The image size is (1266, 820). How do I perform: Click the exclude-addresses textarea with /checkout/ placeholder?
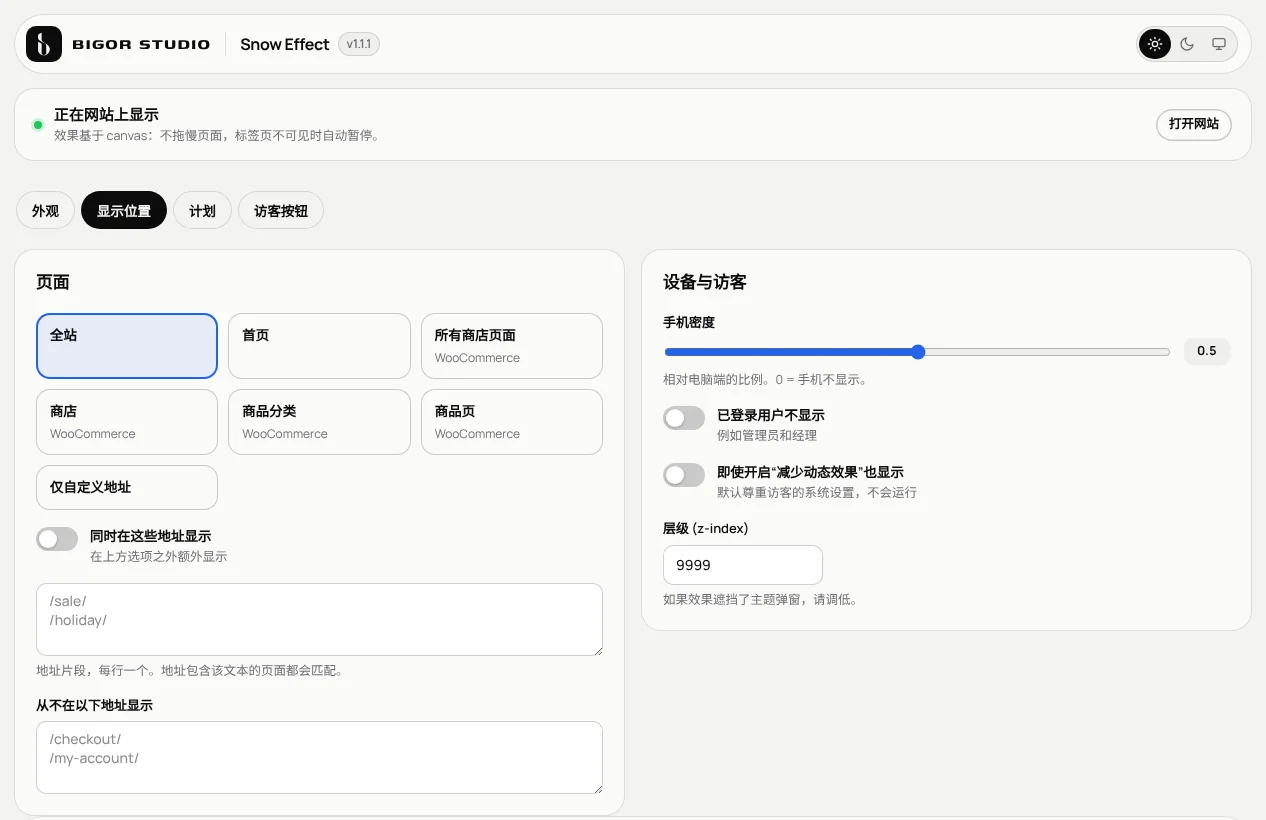[319, 757]
